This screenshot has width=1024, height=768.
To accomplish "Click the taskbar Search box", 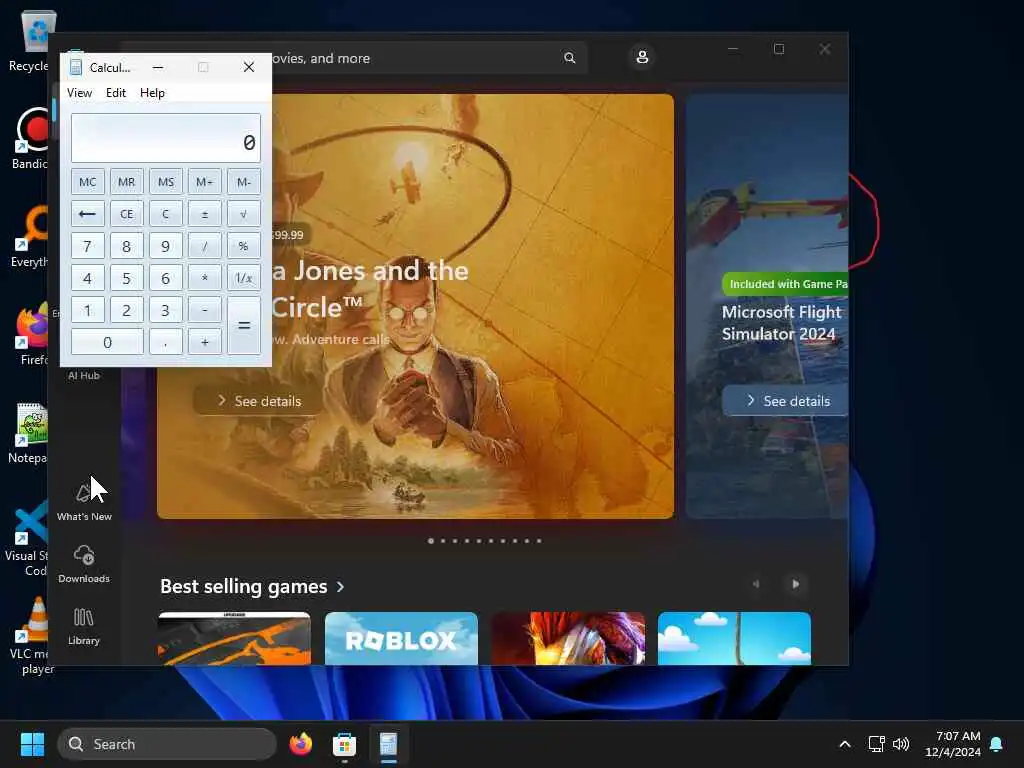I will (x=167, y=744).
